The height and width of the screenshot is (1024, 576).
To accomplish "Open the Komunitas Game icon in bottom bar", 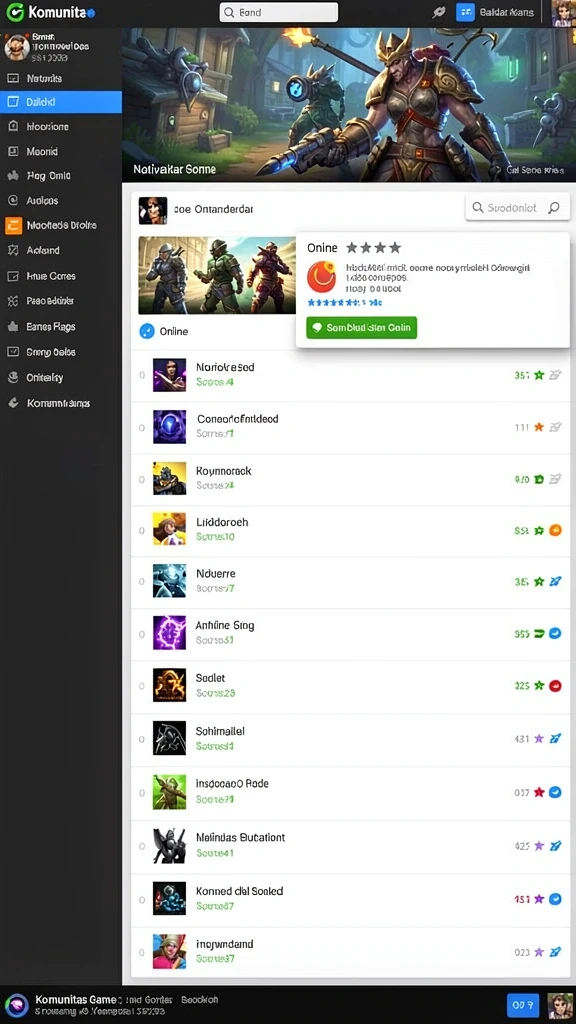I will click(16, 1005).
